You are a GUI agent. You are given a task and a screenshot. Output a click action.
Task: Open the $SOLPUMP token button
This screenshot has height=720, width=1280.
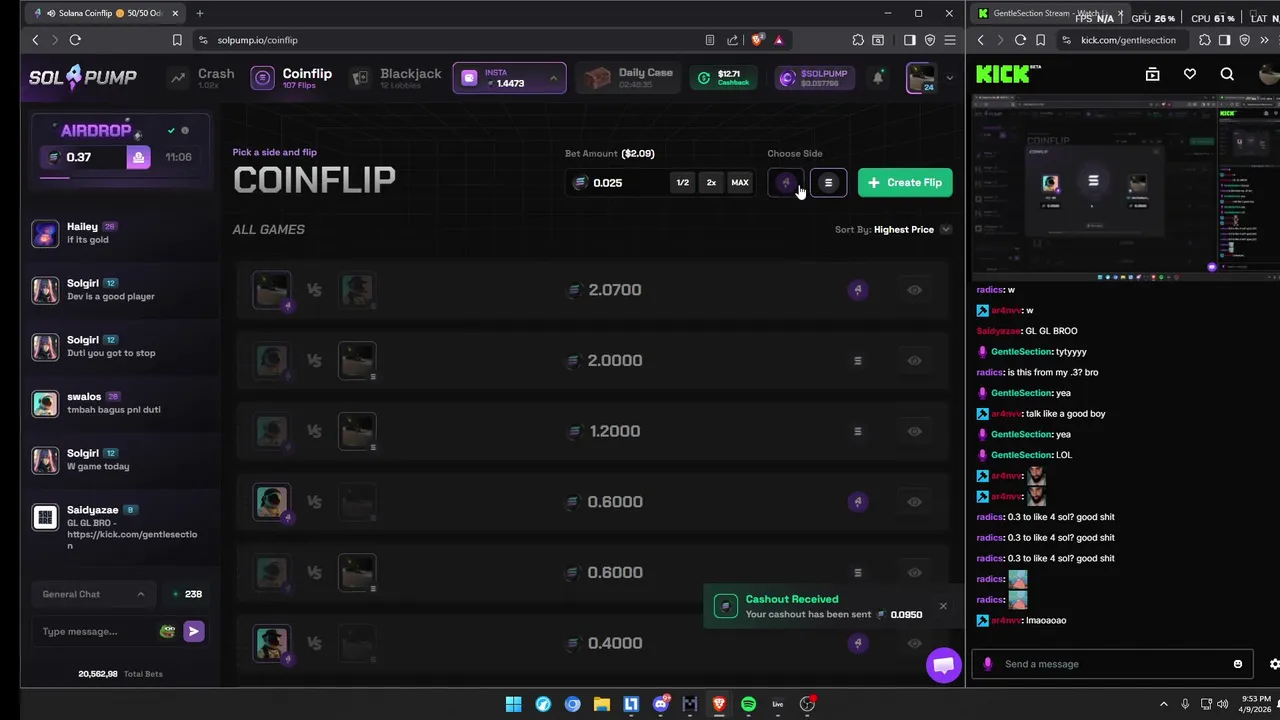click(x=815, y=78)
